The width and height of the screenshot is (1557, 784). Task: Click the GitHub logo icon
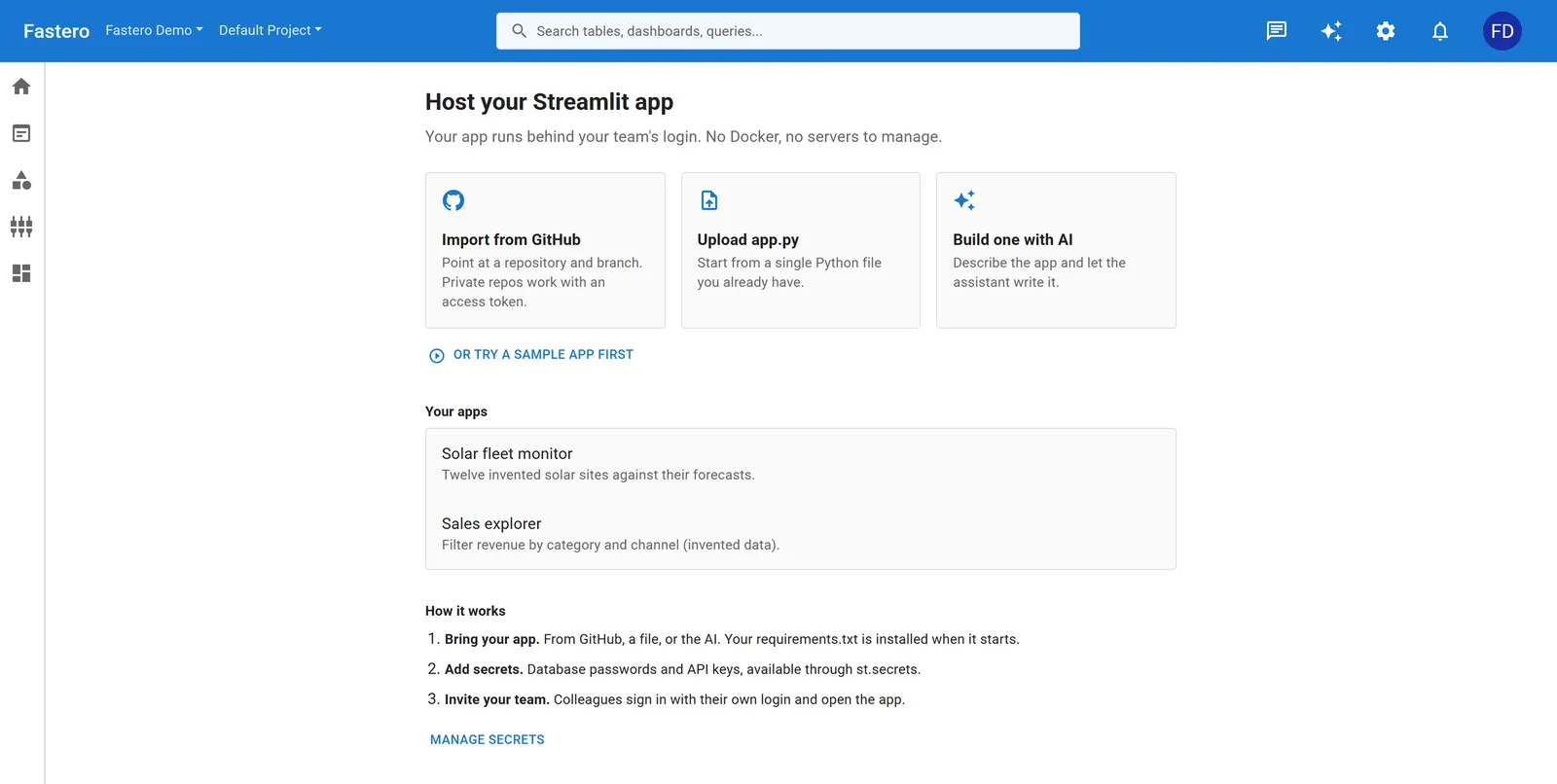tap(453, 200)
